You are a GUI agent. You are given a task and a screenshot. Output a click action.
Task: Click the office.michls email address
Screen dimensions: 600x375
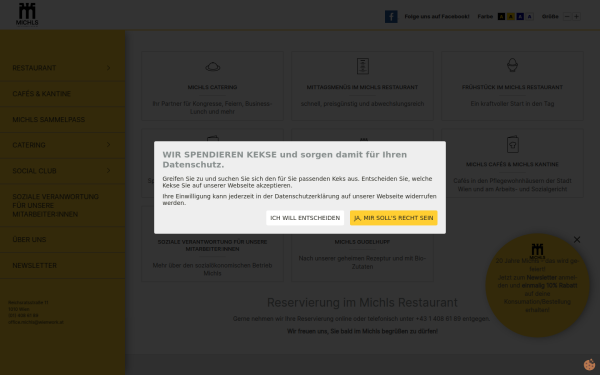click(x=36, y=322)
